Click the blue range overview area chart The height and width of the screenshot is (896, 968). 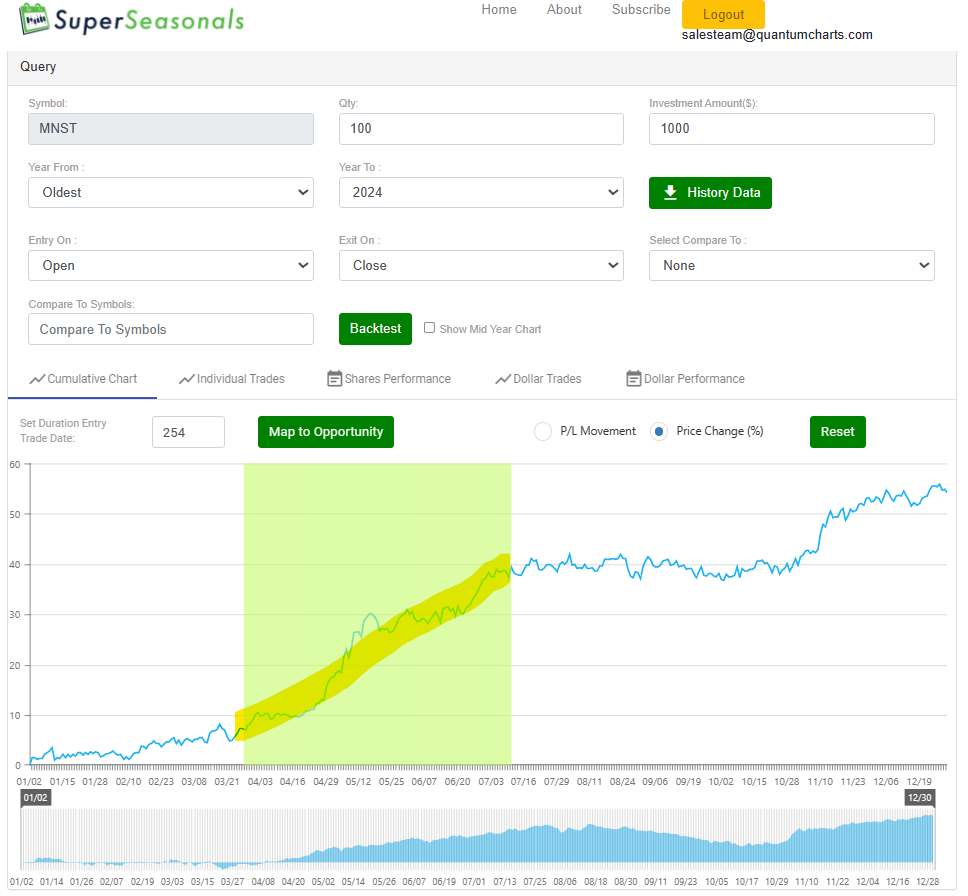point(477,839)
